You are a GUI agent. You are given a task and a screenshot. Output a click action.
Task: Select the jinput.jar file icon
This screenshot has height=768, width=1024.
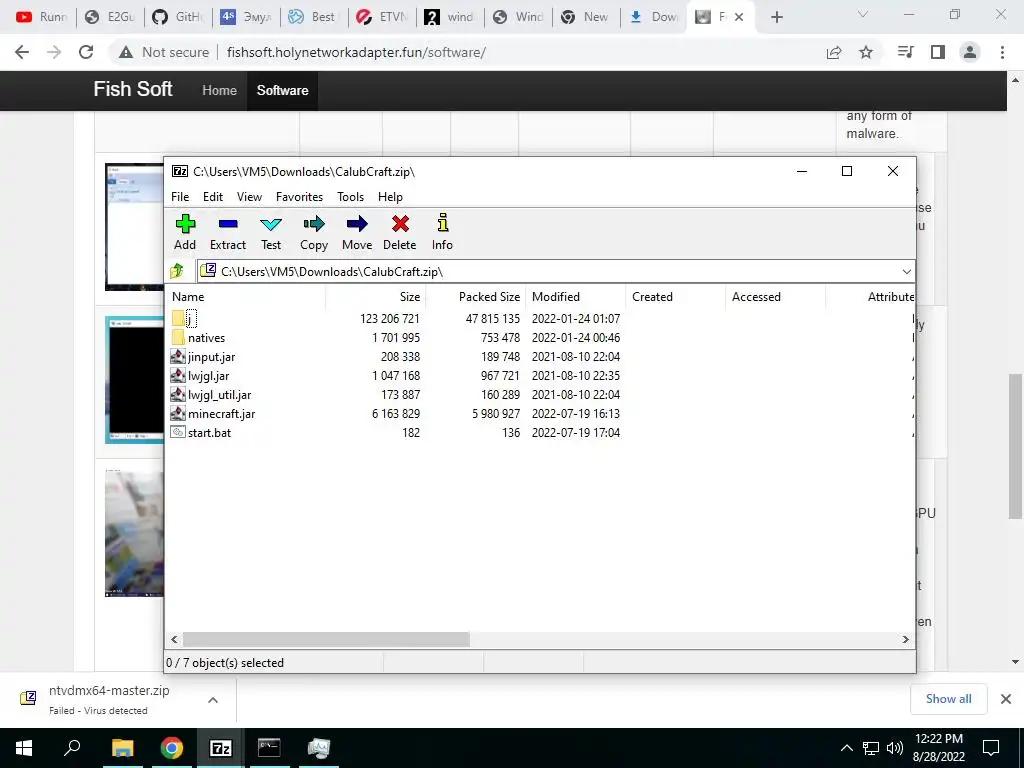[178, 357]
